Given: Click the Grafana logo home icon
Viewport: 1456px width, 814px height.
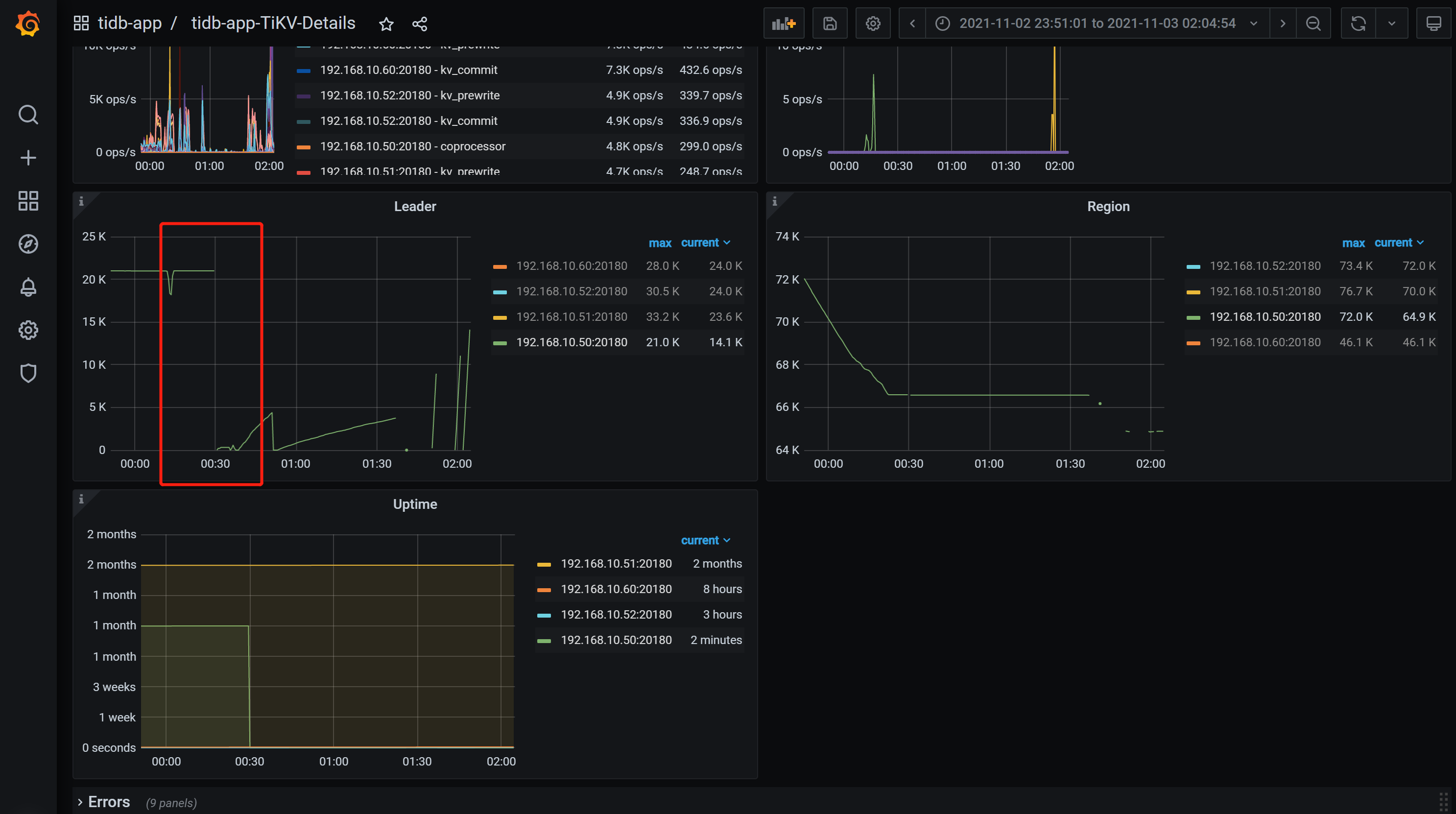Looking at the screenshot, I should (x=28, y=24).
